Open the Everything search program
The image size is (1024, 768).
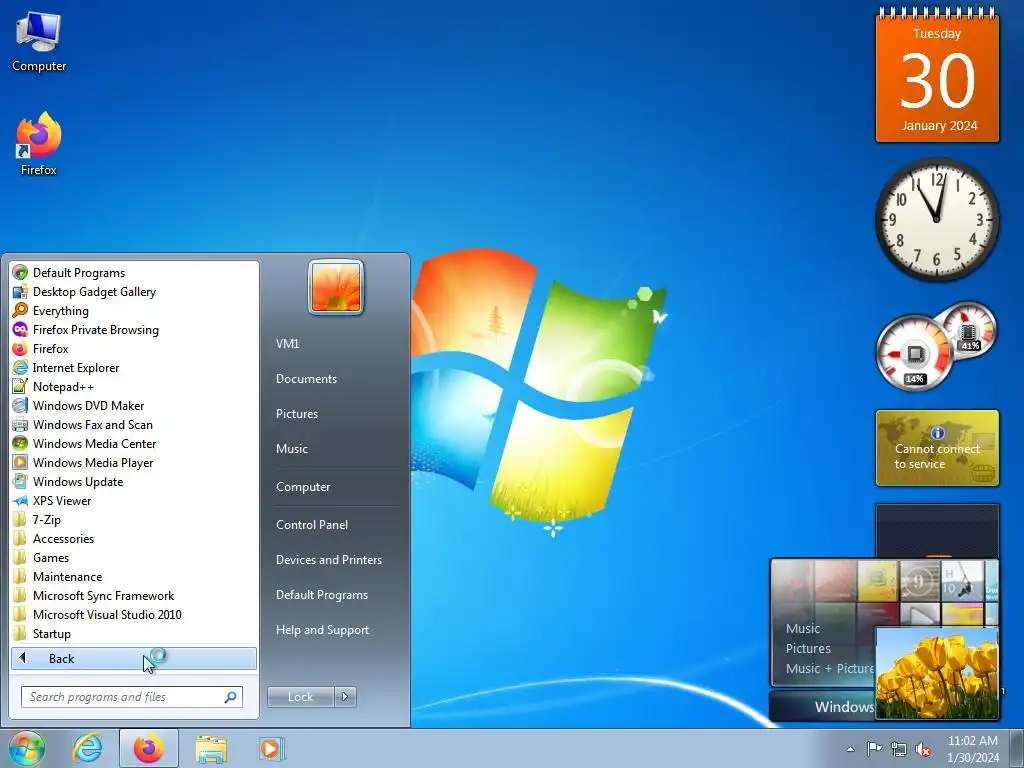pos(135,311)
